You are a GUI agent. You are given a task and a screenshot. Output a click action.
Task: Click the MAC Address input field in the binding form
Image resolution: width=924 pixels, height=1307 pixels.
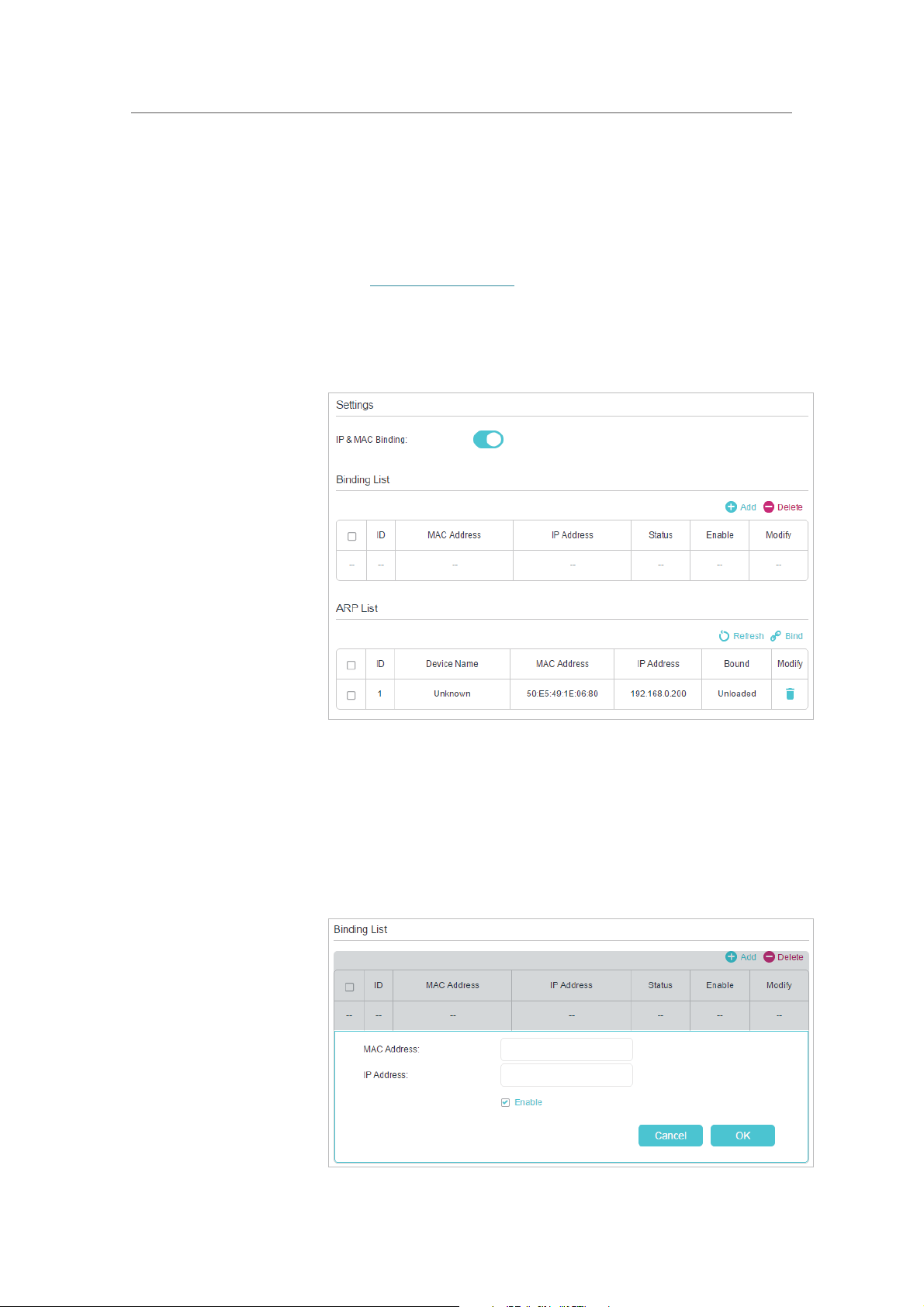[x=566, y=1049]
